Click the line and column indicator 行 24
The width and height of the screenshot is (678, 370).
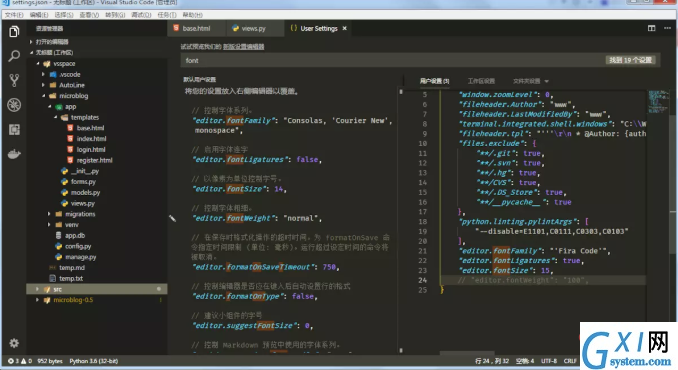492,361
